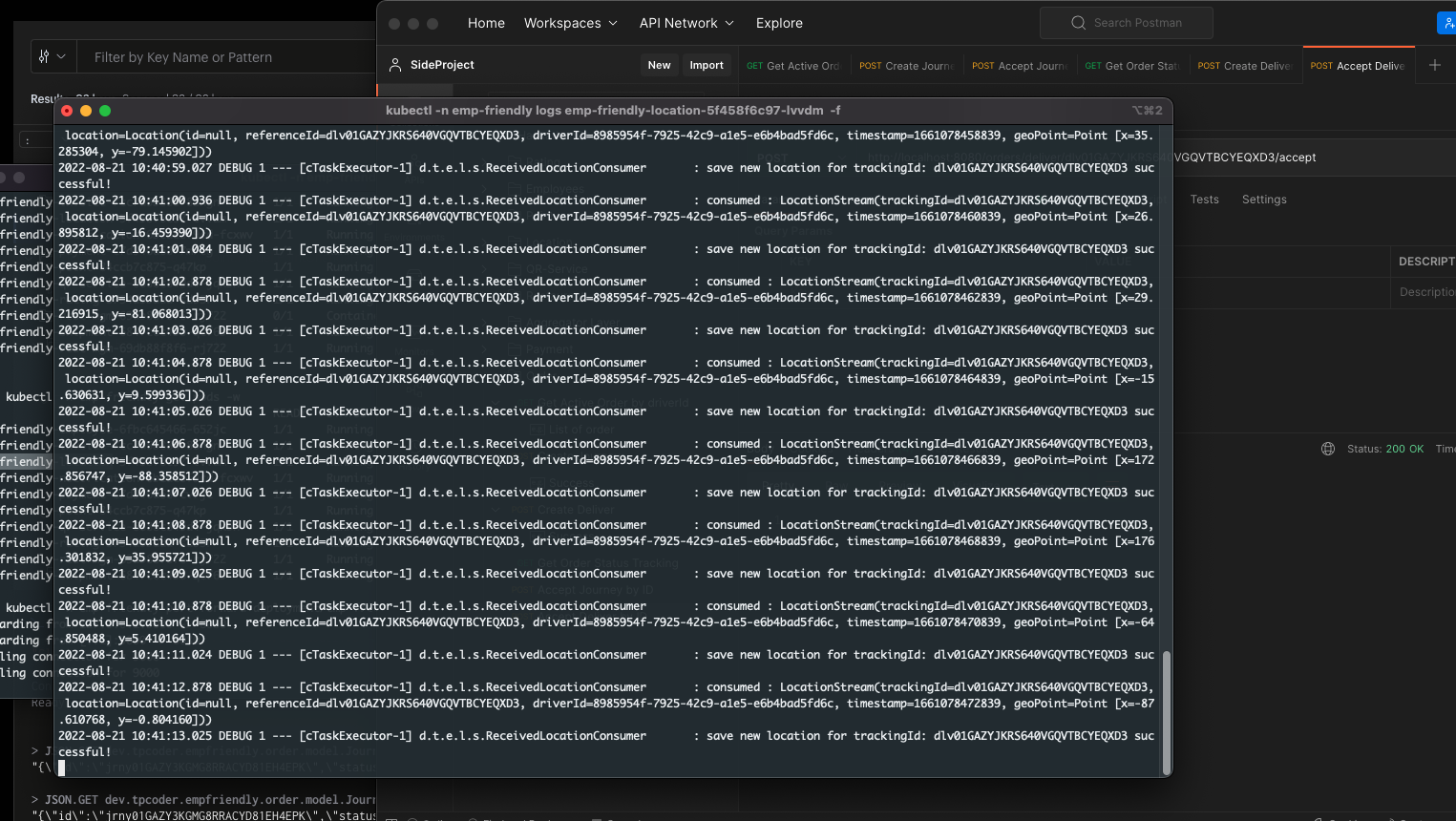Open a new request tab with plus icon

(1435, 65)
